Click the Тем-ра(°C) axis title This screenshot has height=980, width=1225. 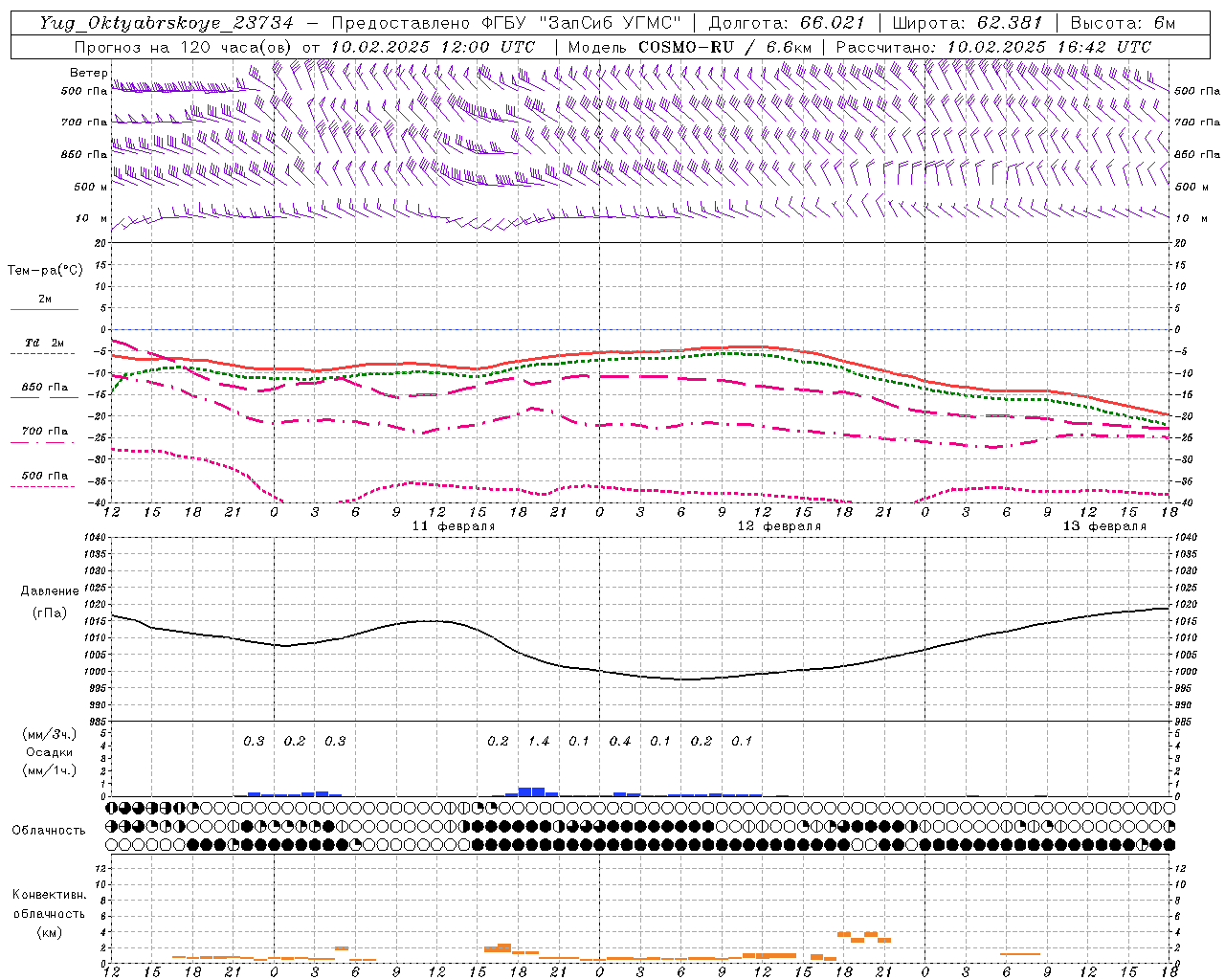[x=45, y=271]
